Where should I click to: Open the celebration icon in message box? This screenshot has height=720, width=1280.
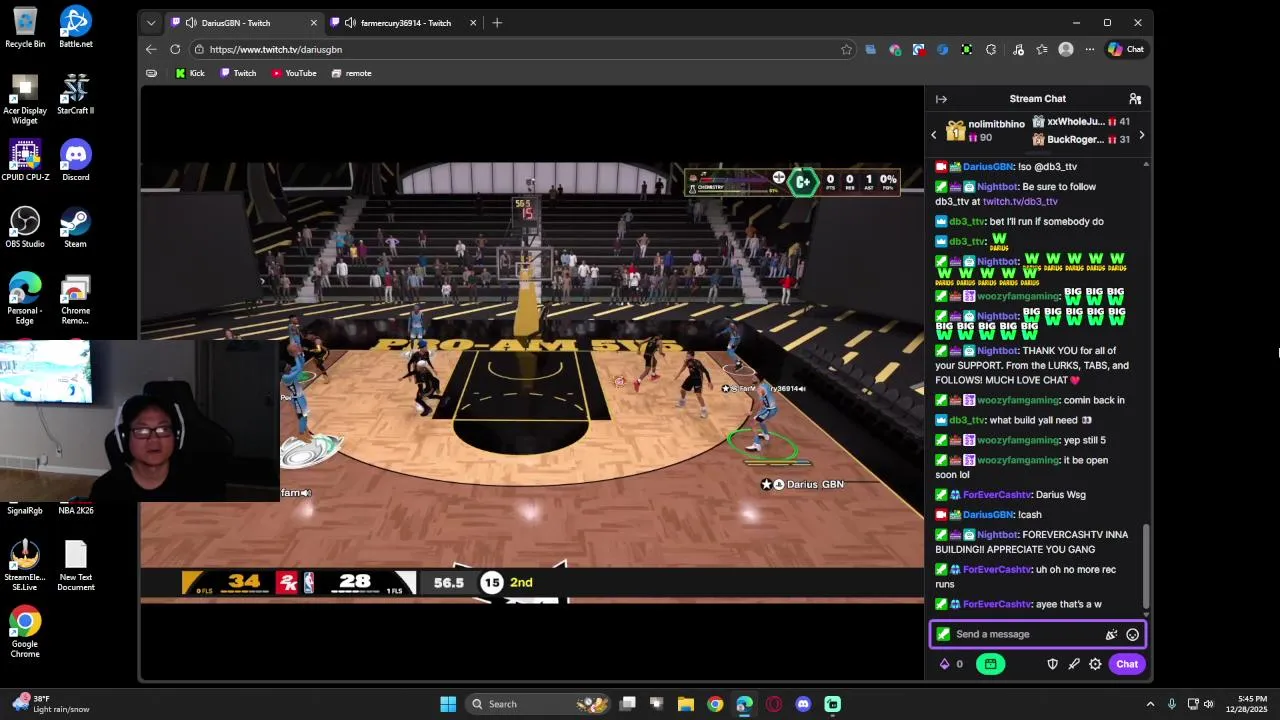(x=1111, y=634)
